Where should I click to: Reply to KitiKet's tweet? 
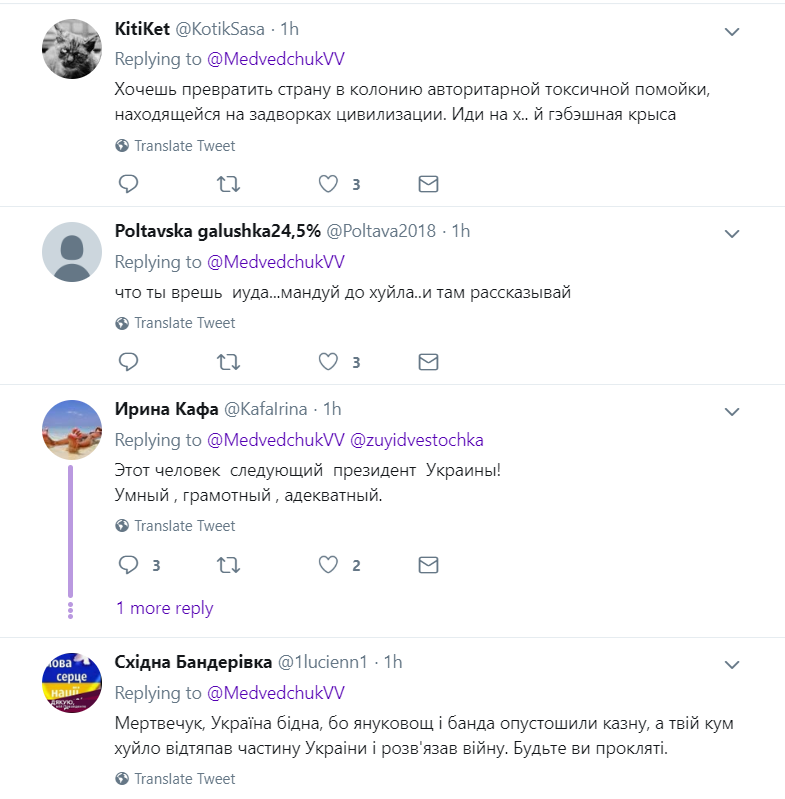click(x=128, y=184)
